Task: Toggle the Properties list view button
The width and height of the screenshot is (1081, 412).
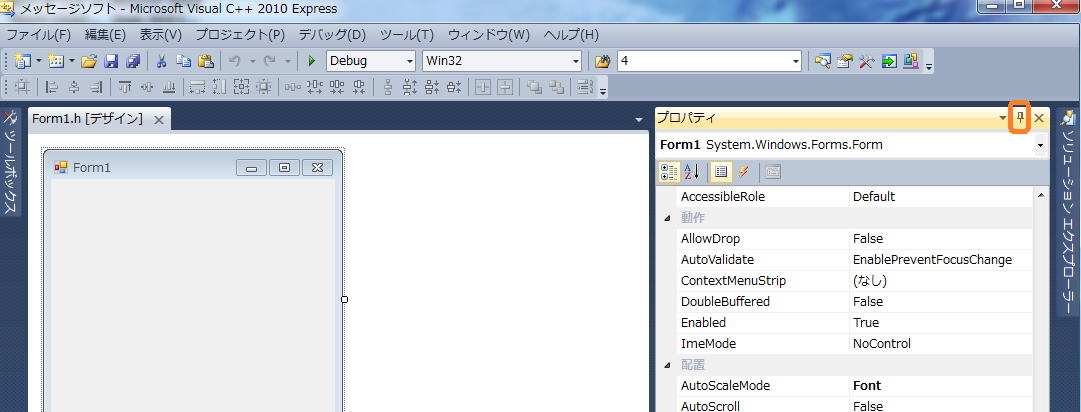Action: point(721,172)
